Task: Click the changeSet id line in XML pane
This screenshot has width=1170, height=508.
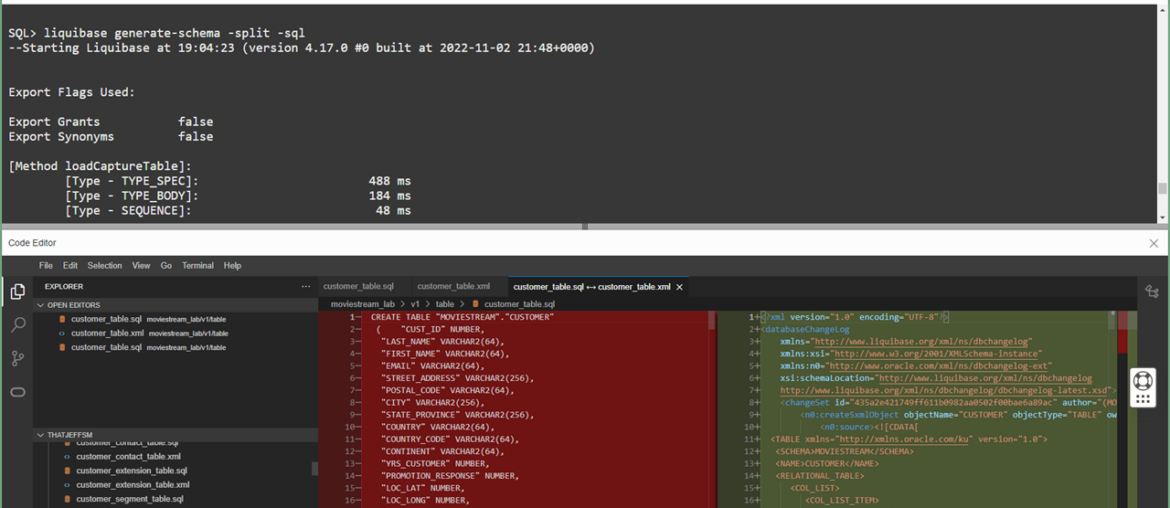Action: pos(948,403)
